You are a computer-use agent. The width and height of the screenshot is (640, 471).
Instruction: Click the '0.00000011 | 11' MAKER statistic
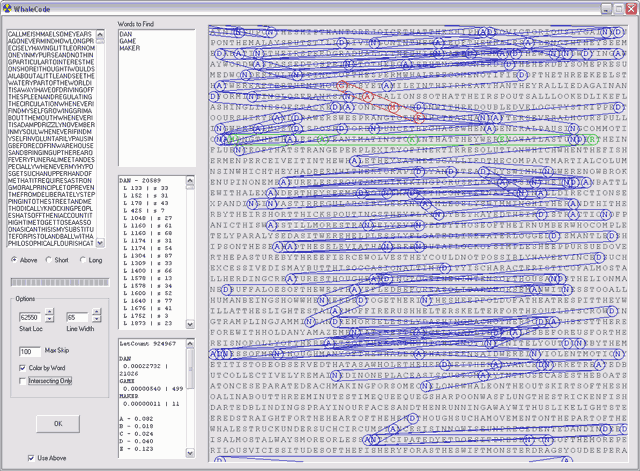point(151,404)
